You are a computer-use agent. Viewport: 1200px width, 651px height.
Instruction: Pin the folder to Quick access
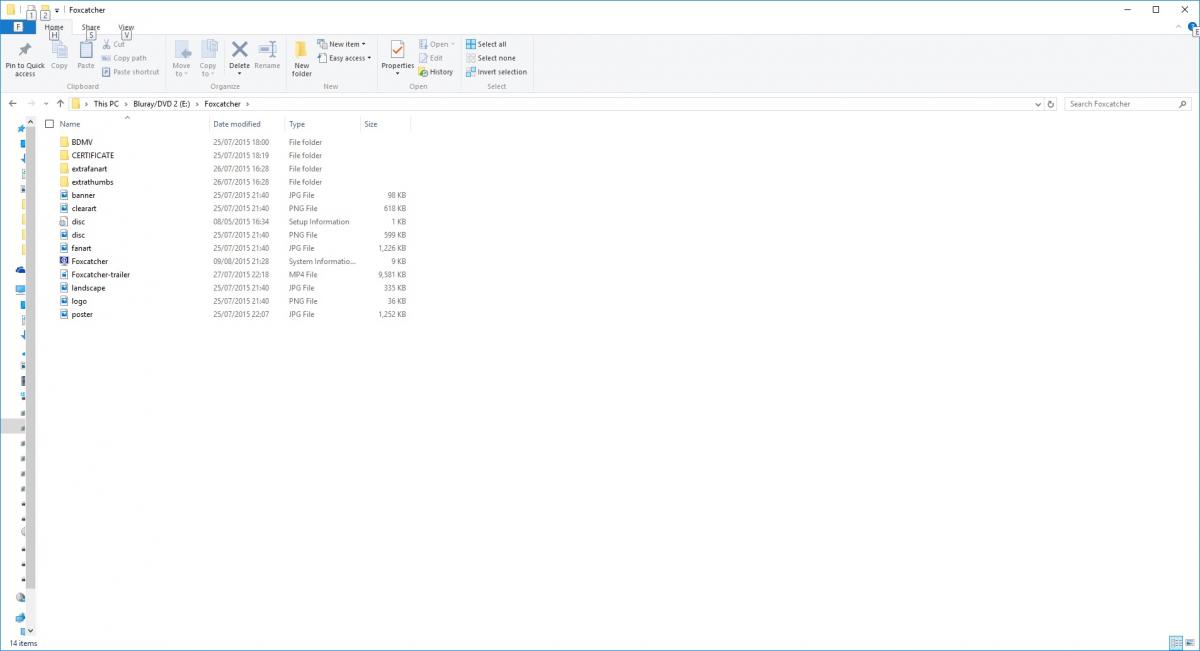(x=25, y=59)
